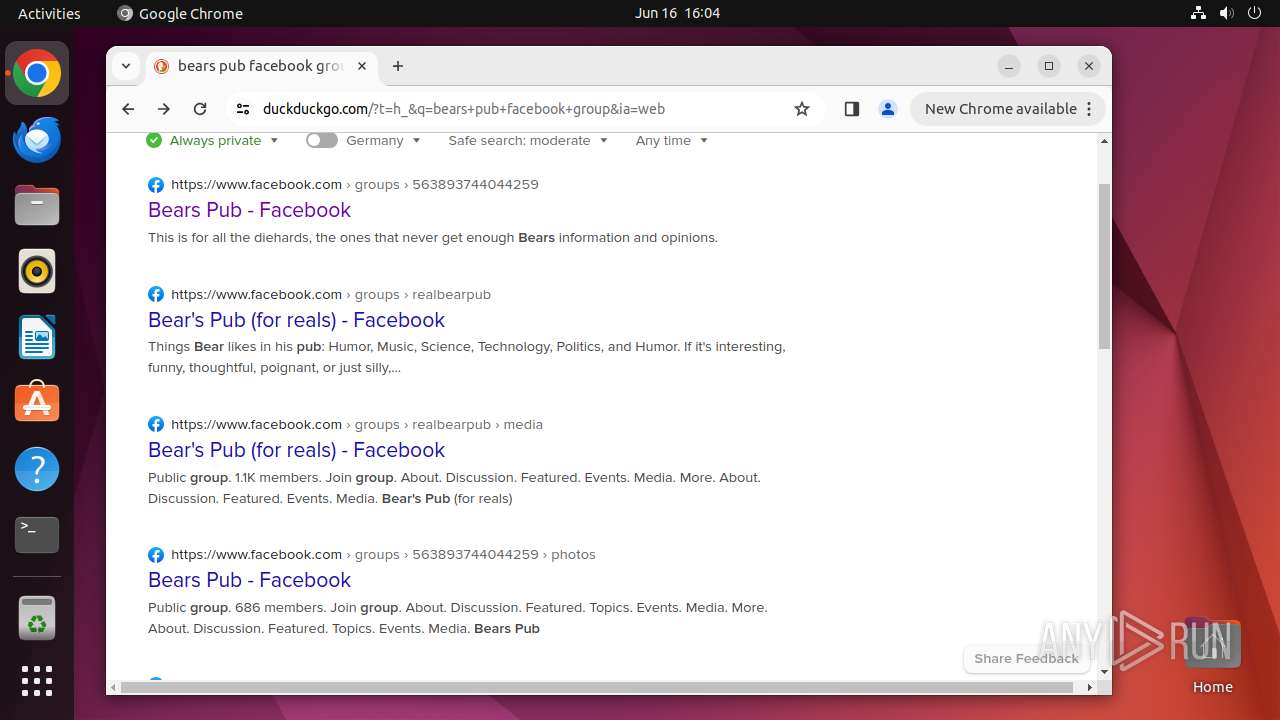
Task: Launch Thunderbird mail from the dock
Action: pos(37,140)
